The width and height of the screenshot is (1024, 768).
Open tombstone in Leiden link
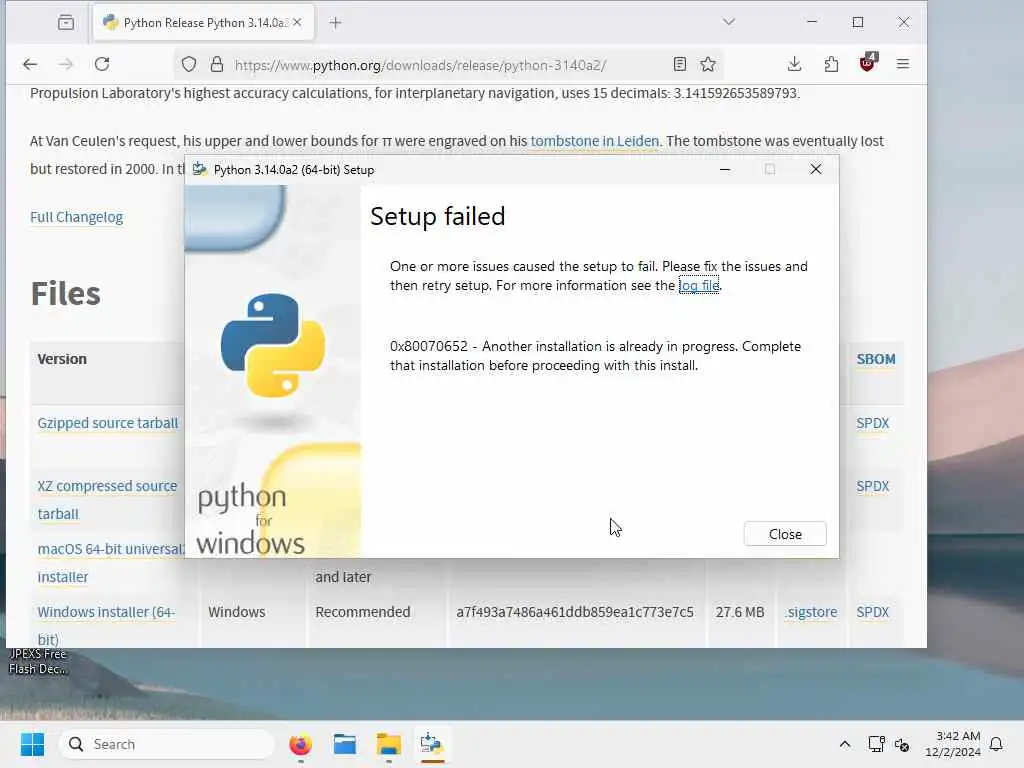pos(594,141)
